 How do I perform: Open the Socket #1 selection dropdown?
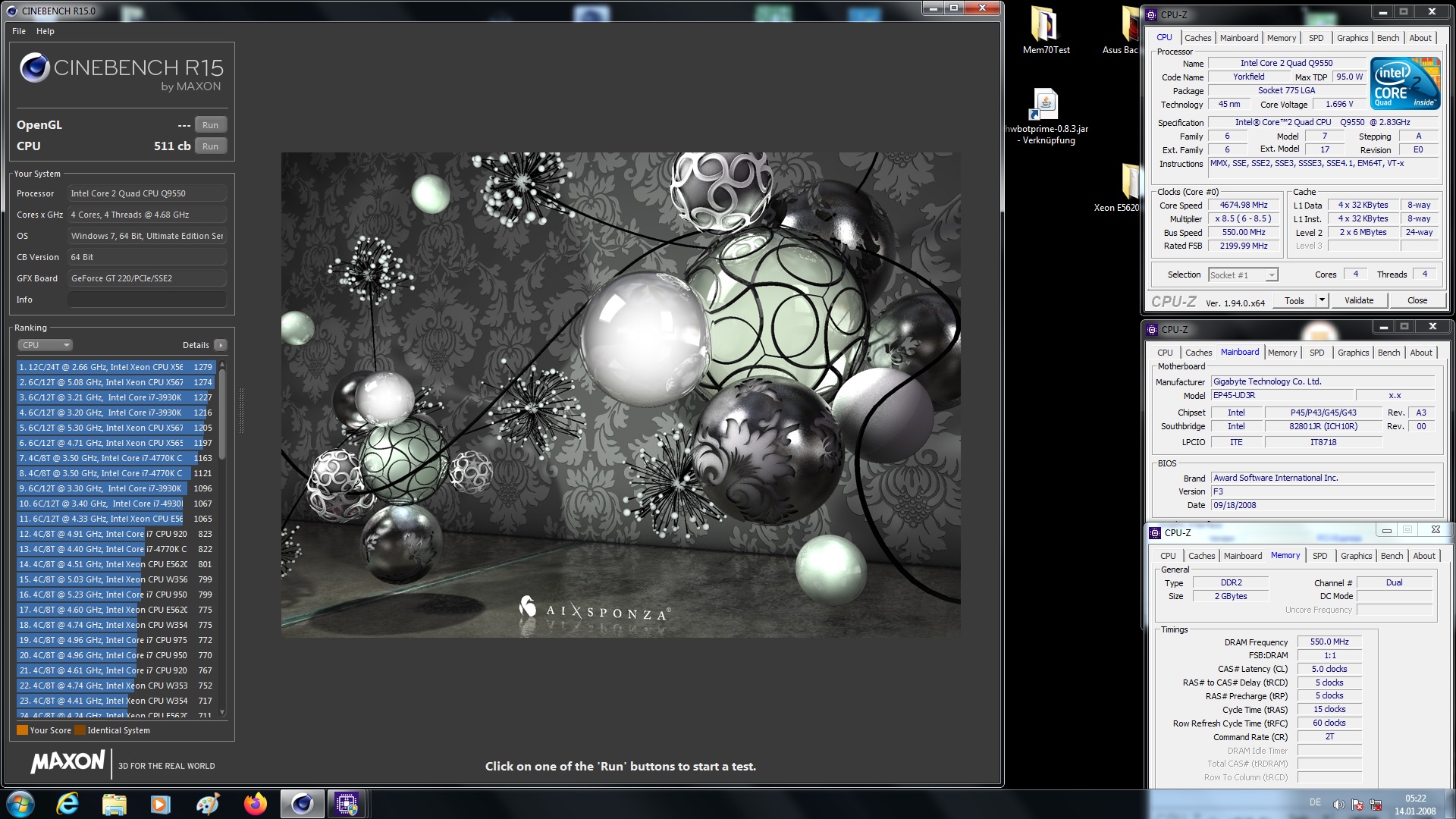point(1243,275)
